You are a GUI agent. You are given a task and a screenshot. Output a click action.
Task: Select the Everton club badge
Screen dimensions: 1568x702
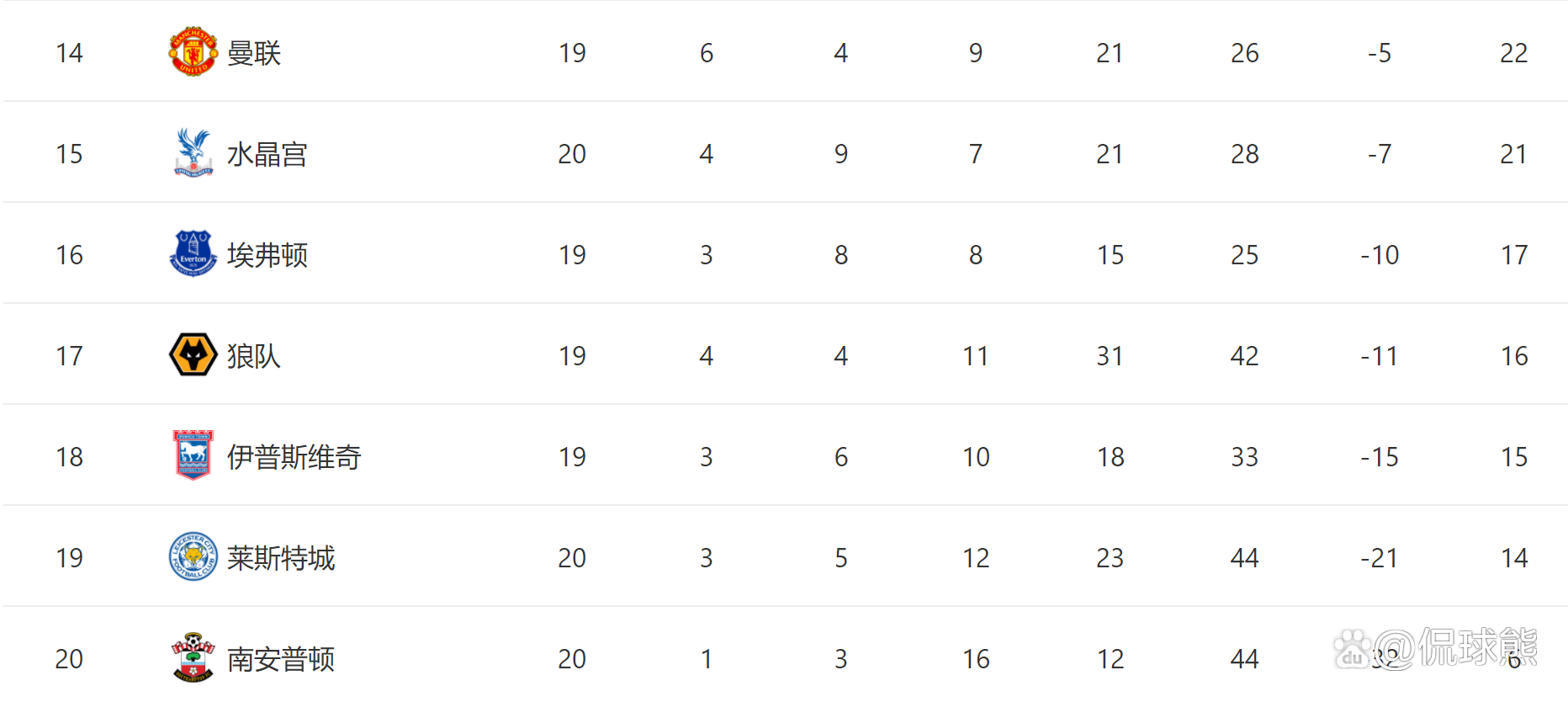(x=193, y=254)
